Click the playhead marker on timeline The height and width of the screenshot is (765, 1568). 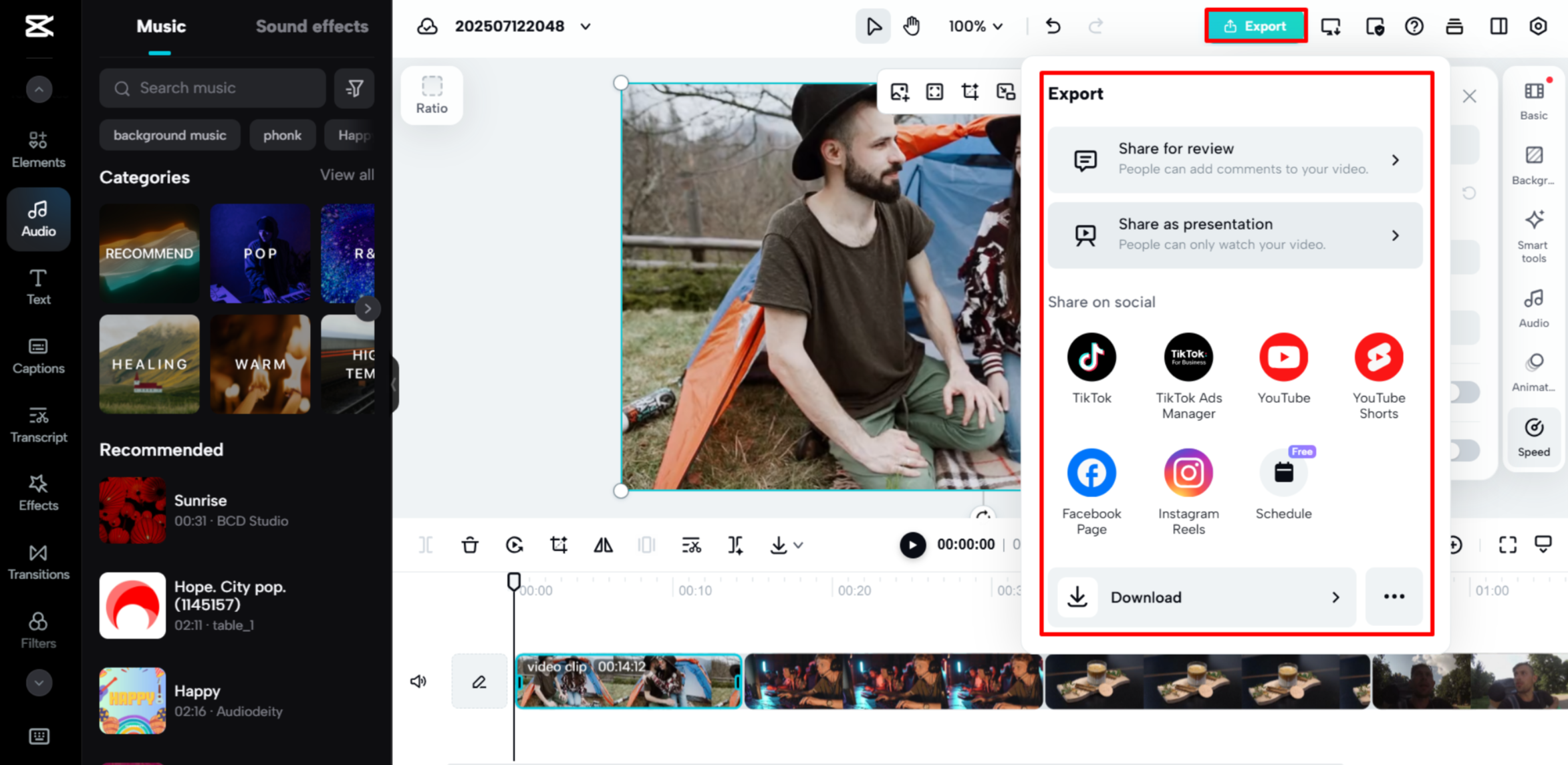(513, 581)
